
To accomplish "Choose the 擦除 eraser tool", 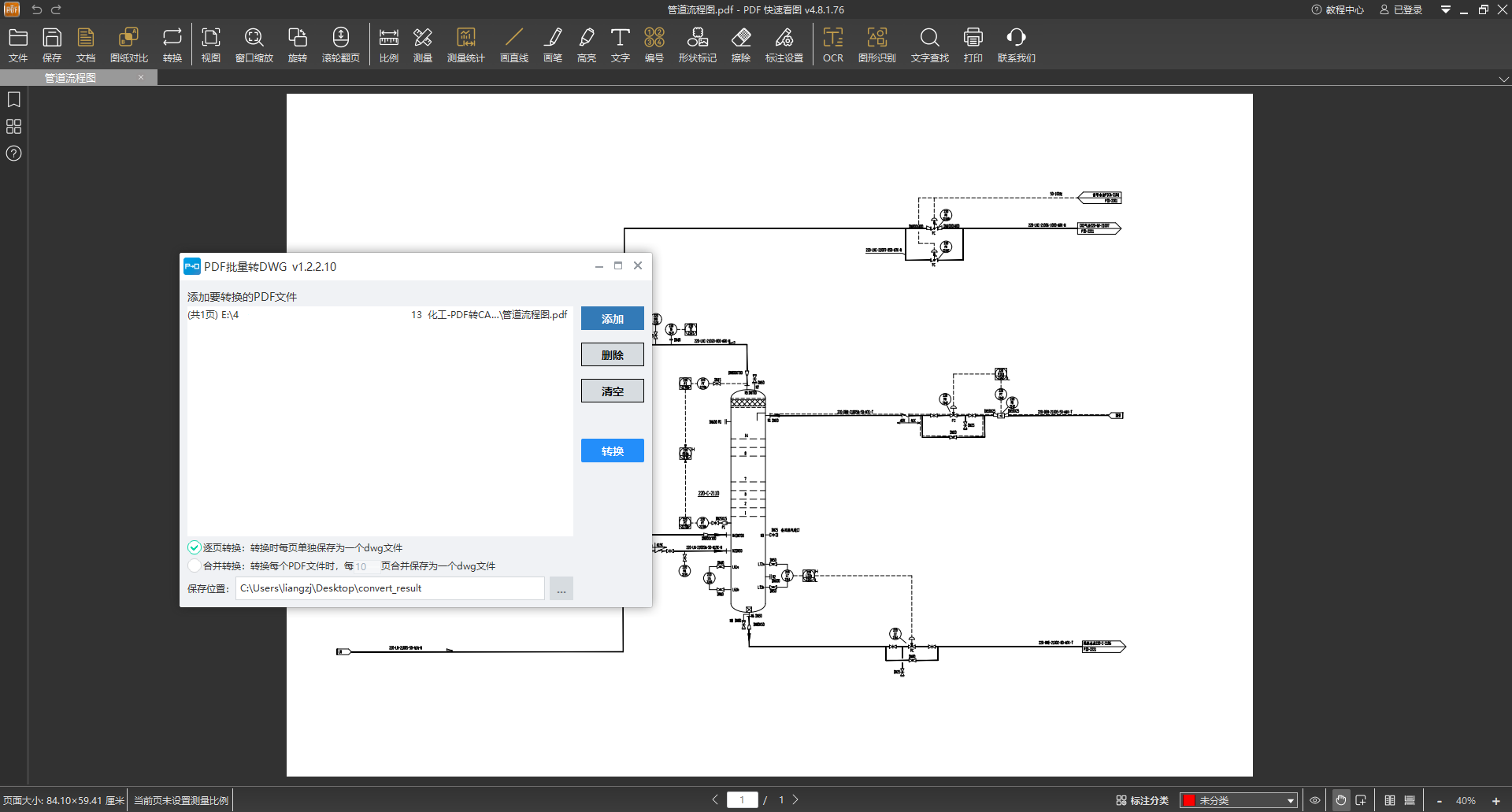I will [x=740, y=44].
